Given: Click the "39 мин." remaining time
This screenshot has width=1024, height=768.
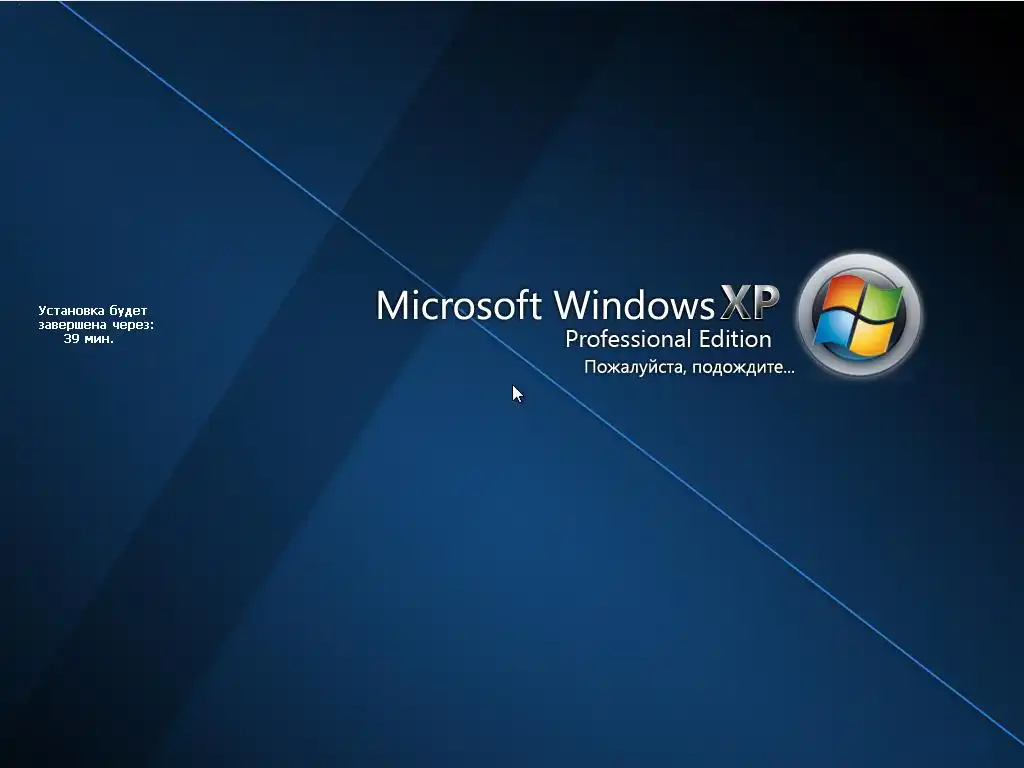Looking at the screenshot, I should click(x=89, y=338).
